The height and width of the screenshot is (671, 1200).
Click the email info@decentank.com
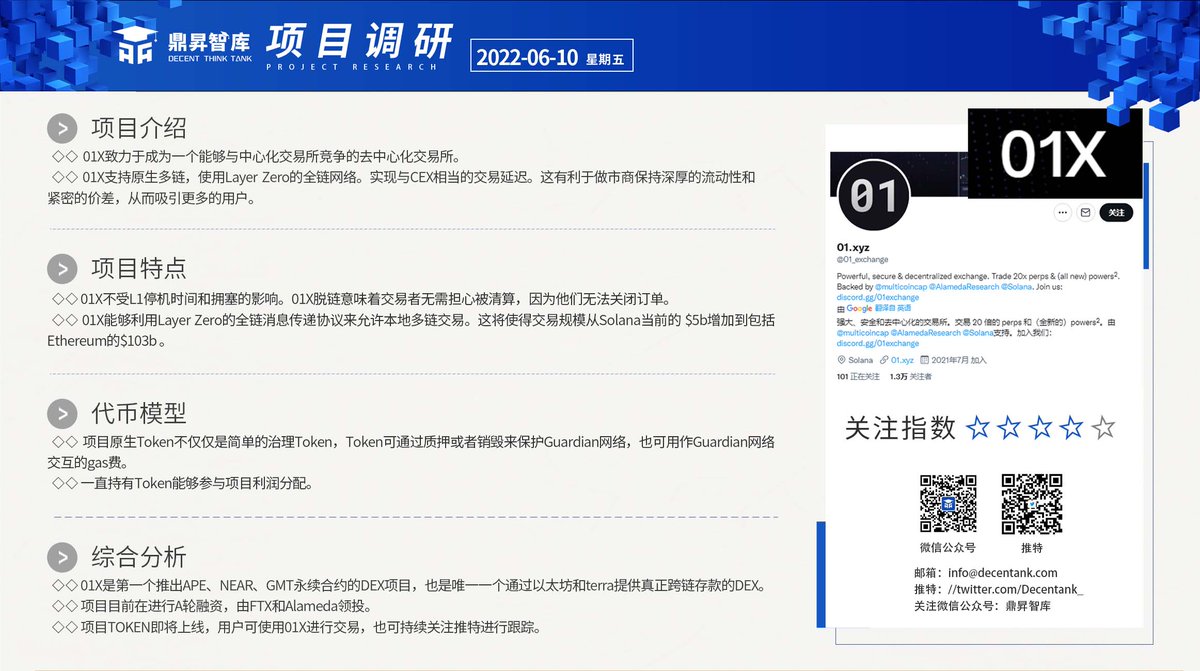pyautogui.click(x=1001, y=573)
